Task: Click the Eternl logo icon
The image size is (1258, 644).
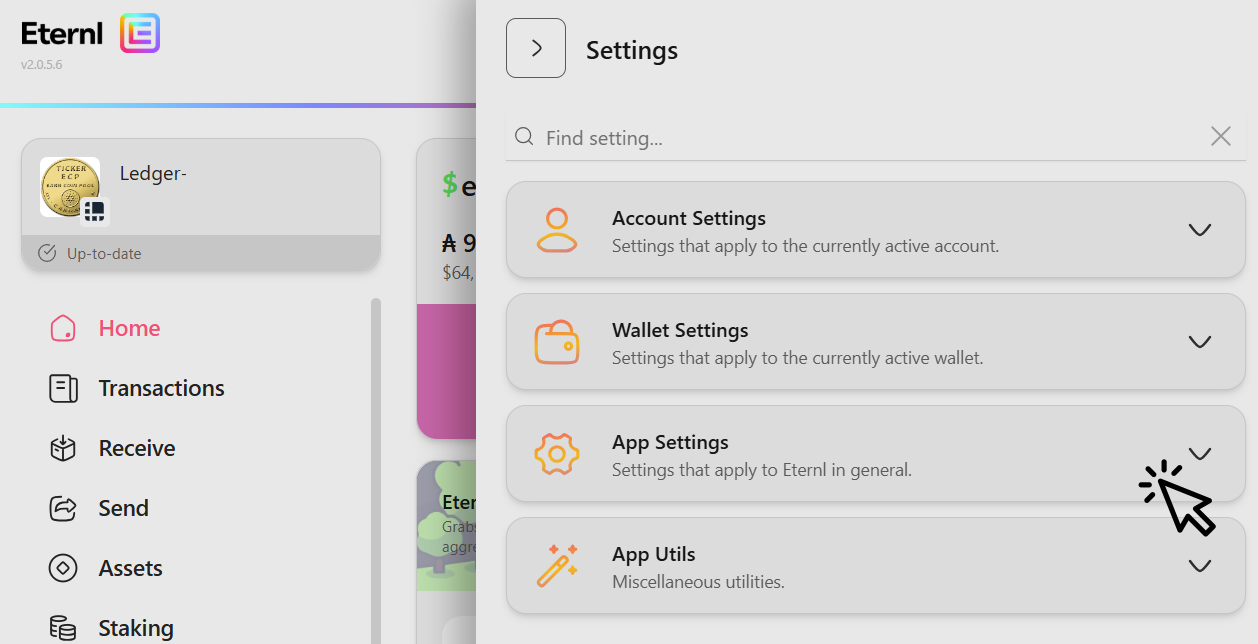Action: [140, 32]
